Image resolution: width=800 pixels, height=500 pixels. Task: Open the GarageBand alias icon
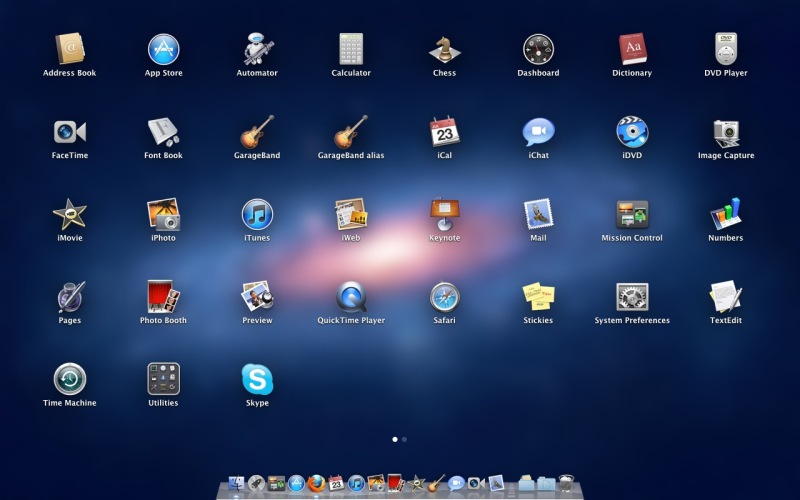click(x=351, y=132)
